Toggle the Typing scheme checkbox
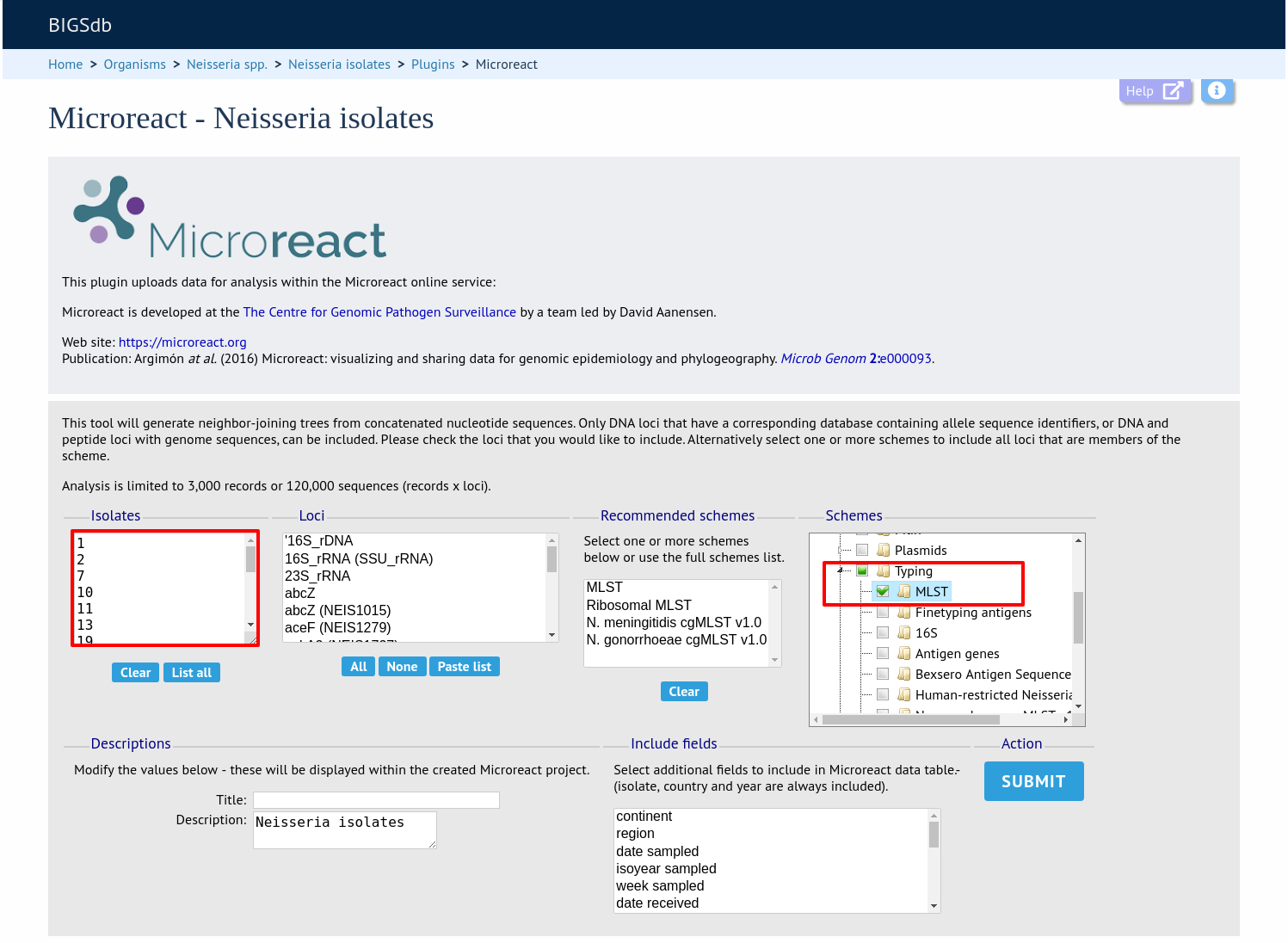The height and width of the screenshot is (943, 1288). coord(862,571)
